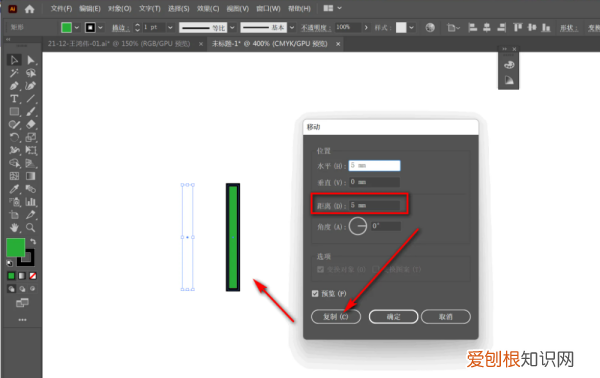Change screen mode icon in toolbar
The height and width of the screenshot is (378, 600).
(22, 303)
